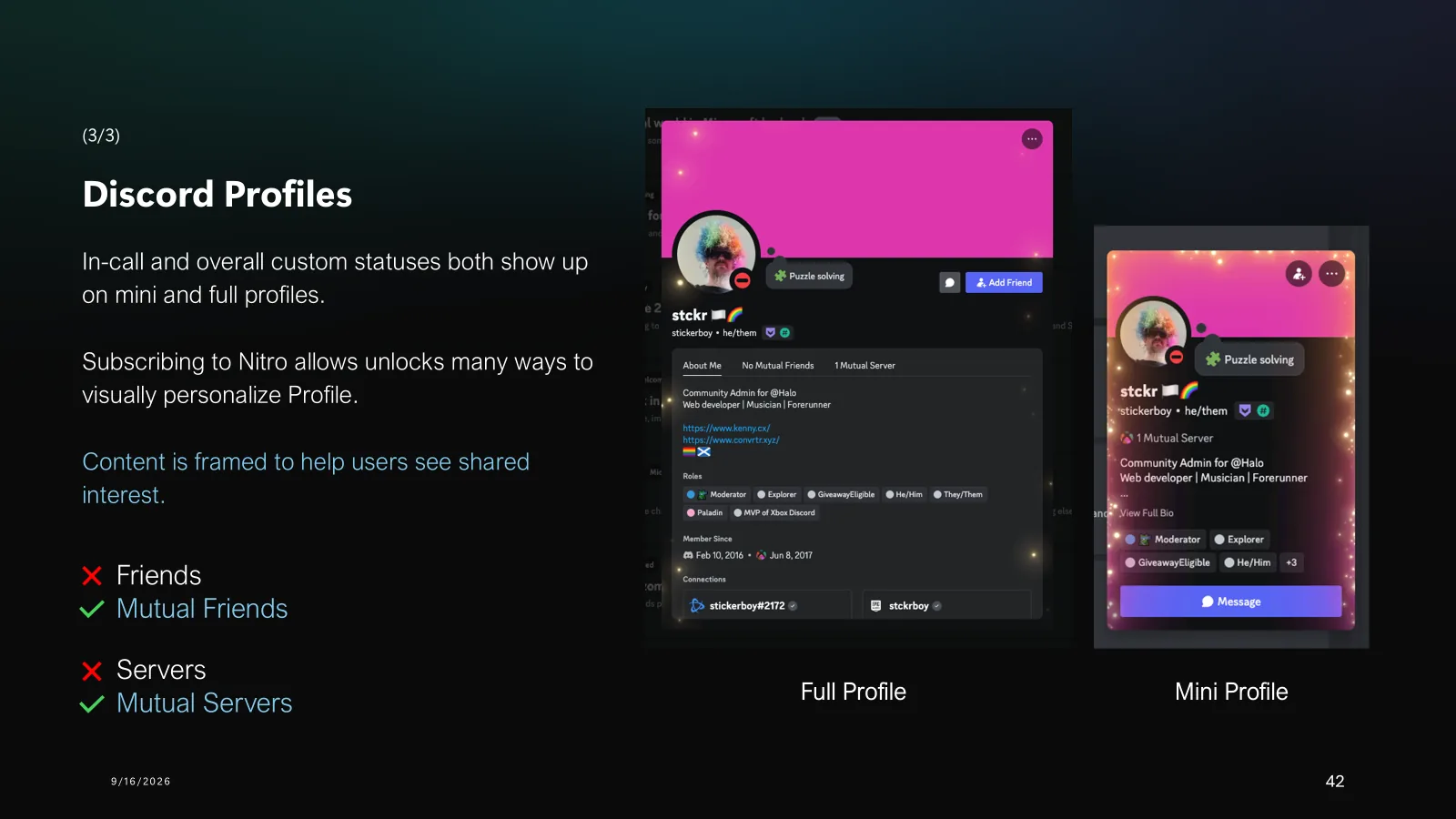
Task: Click 1 Mutual Server in the Mini Profile
Action: pos(1167,438)
